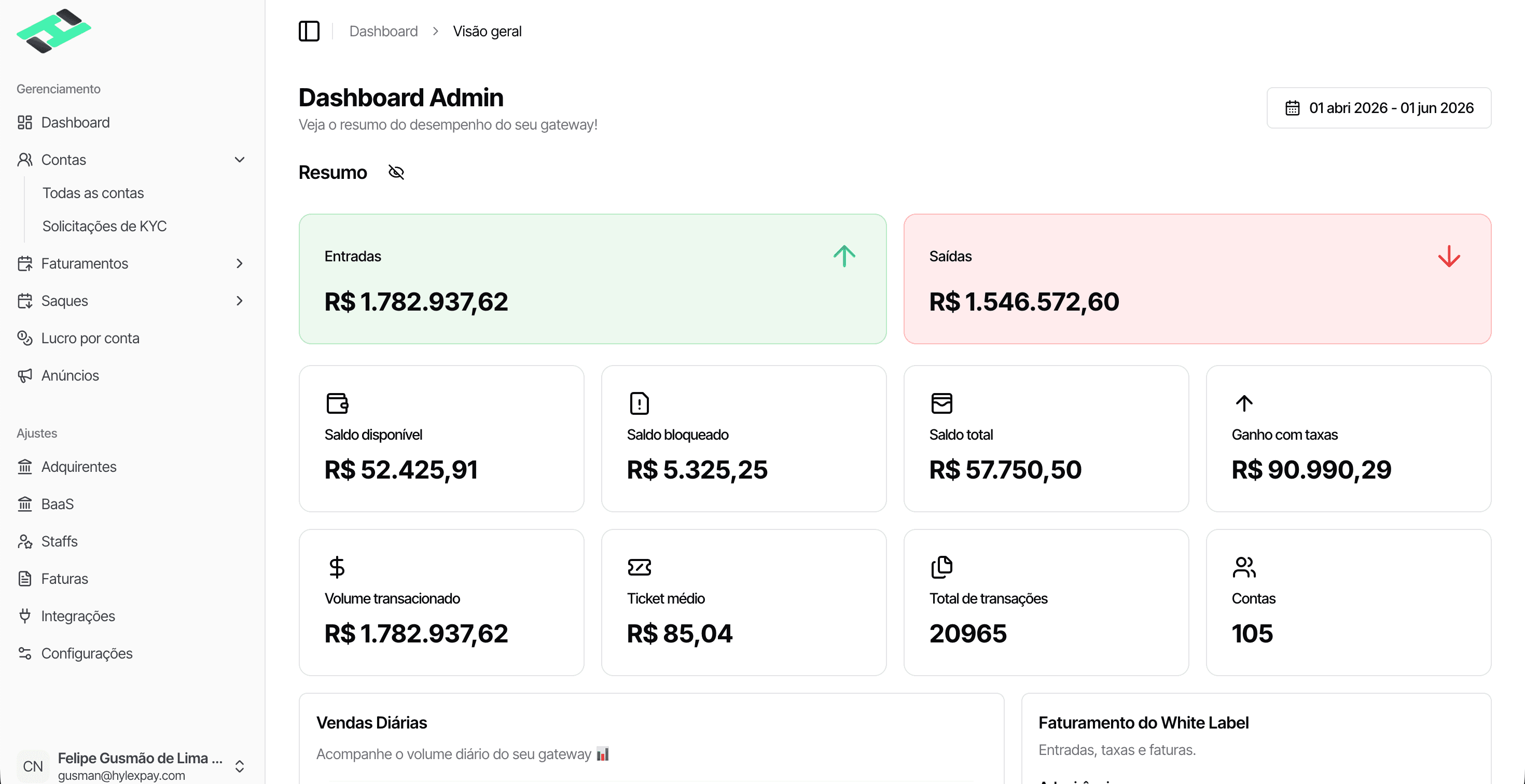This screenshot has height=784, width=1525.
Task: Click the Adquirentes bank icon
Action: coord(24,466)
